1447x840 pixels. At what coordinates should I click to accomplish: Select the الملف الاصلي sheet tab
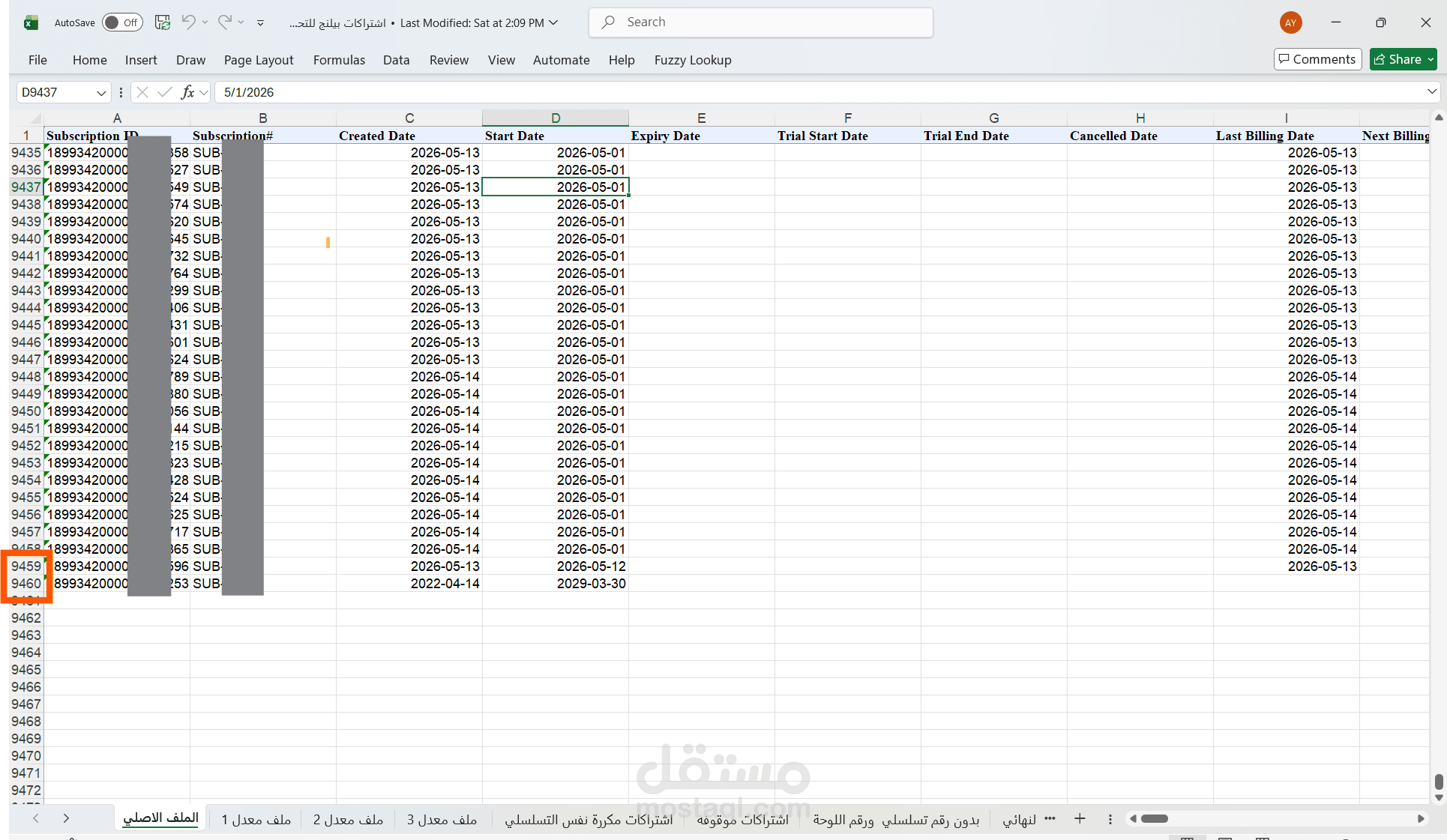[160, 818]
